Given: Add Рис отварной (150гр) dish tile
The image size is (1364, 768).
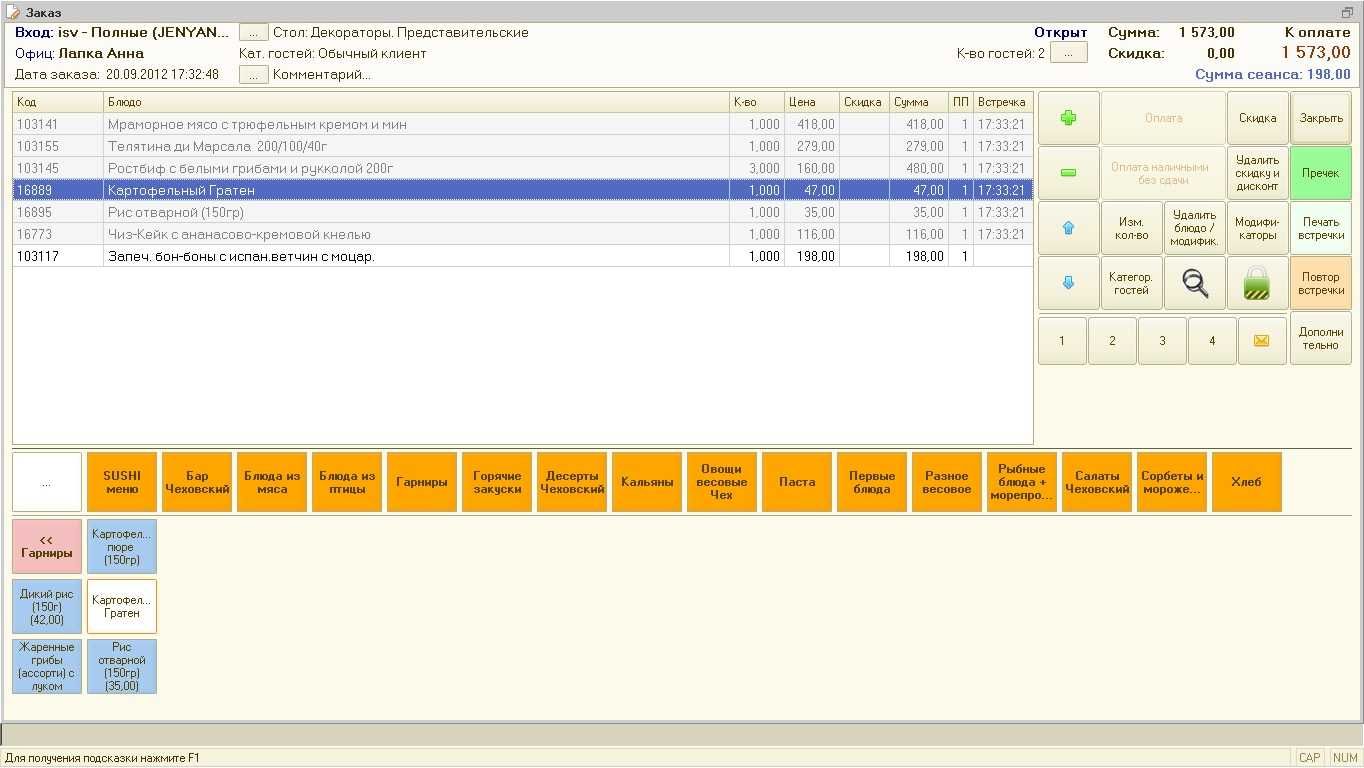Looking at the screenshot, I should click(122, 666).
